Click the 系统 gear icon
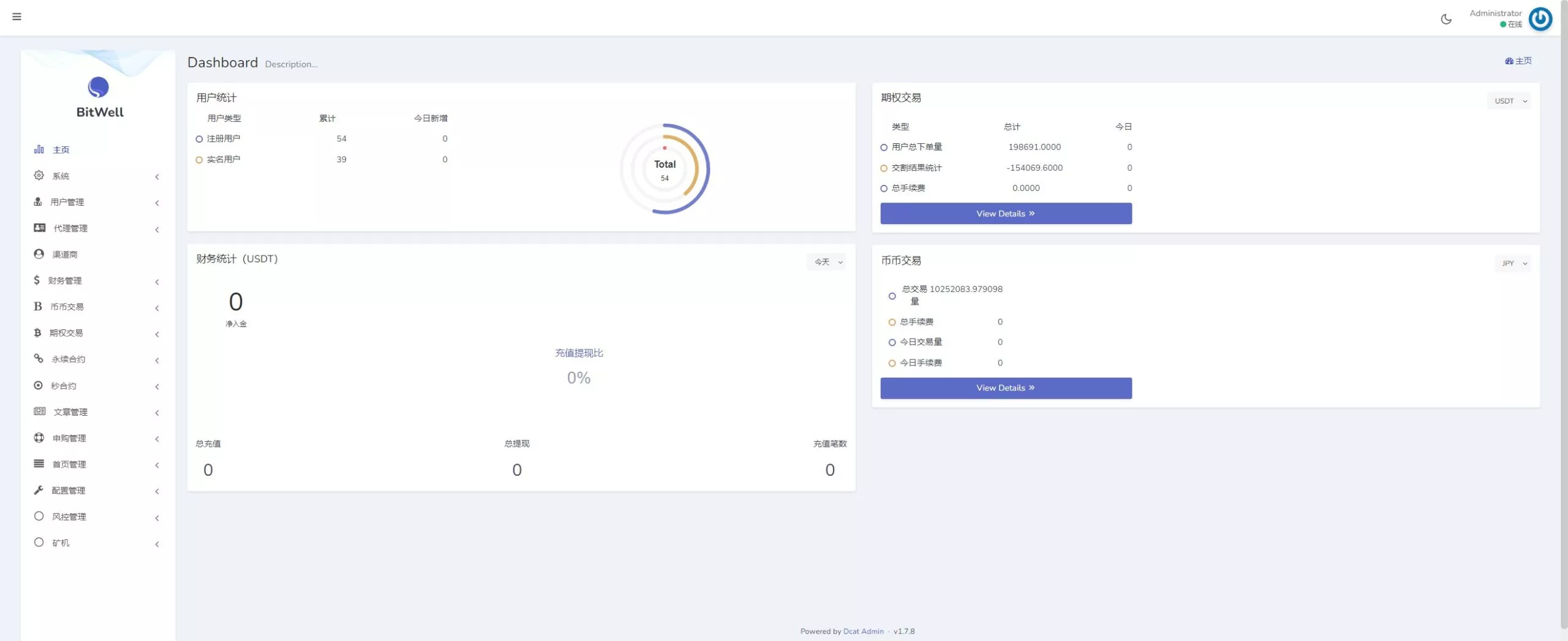 pos(39,176)
